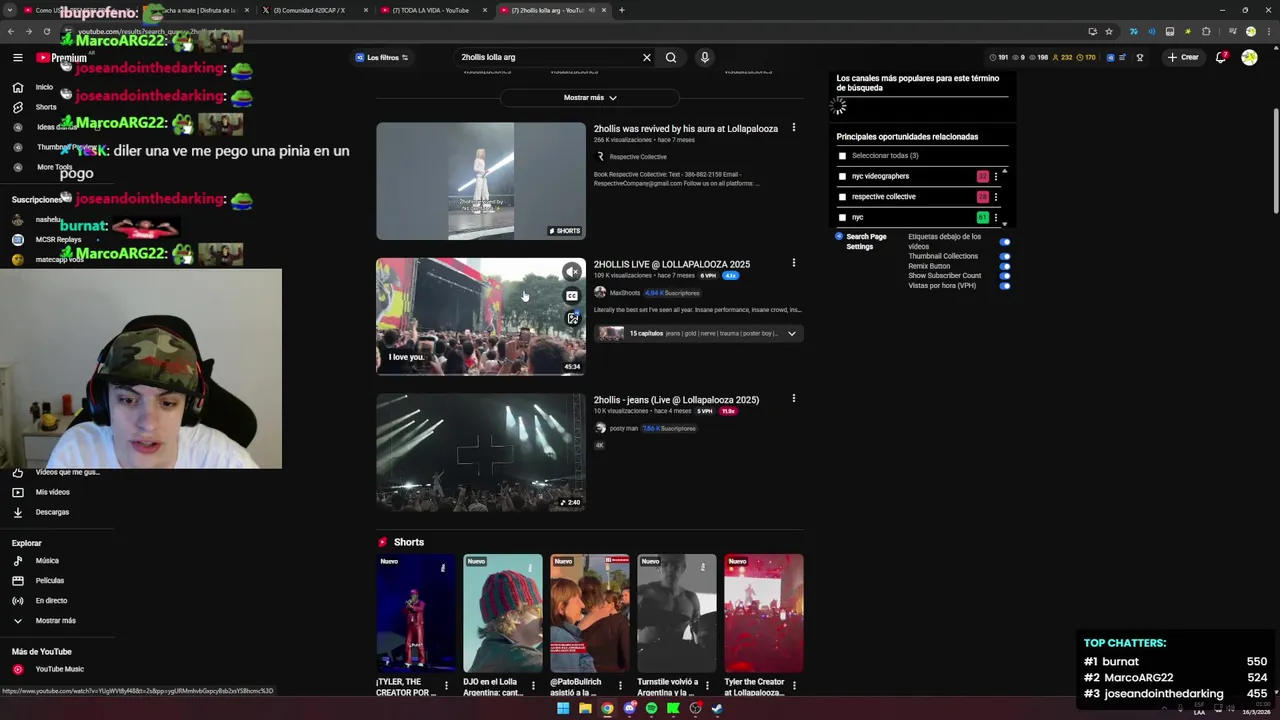
Task: Open 'Descargas' in sidebar
Action: point(52,512)
